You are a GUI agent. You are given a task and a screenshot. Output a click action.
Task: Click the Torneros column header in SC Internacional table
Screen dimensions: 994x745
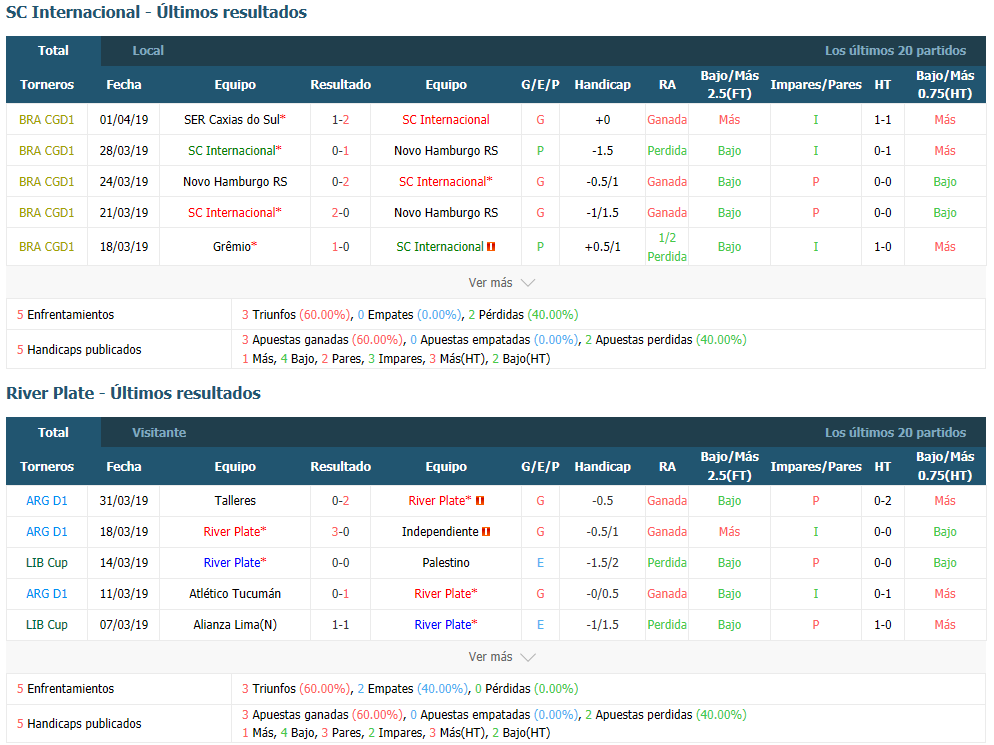[x=47, y=85]
